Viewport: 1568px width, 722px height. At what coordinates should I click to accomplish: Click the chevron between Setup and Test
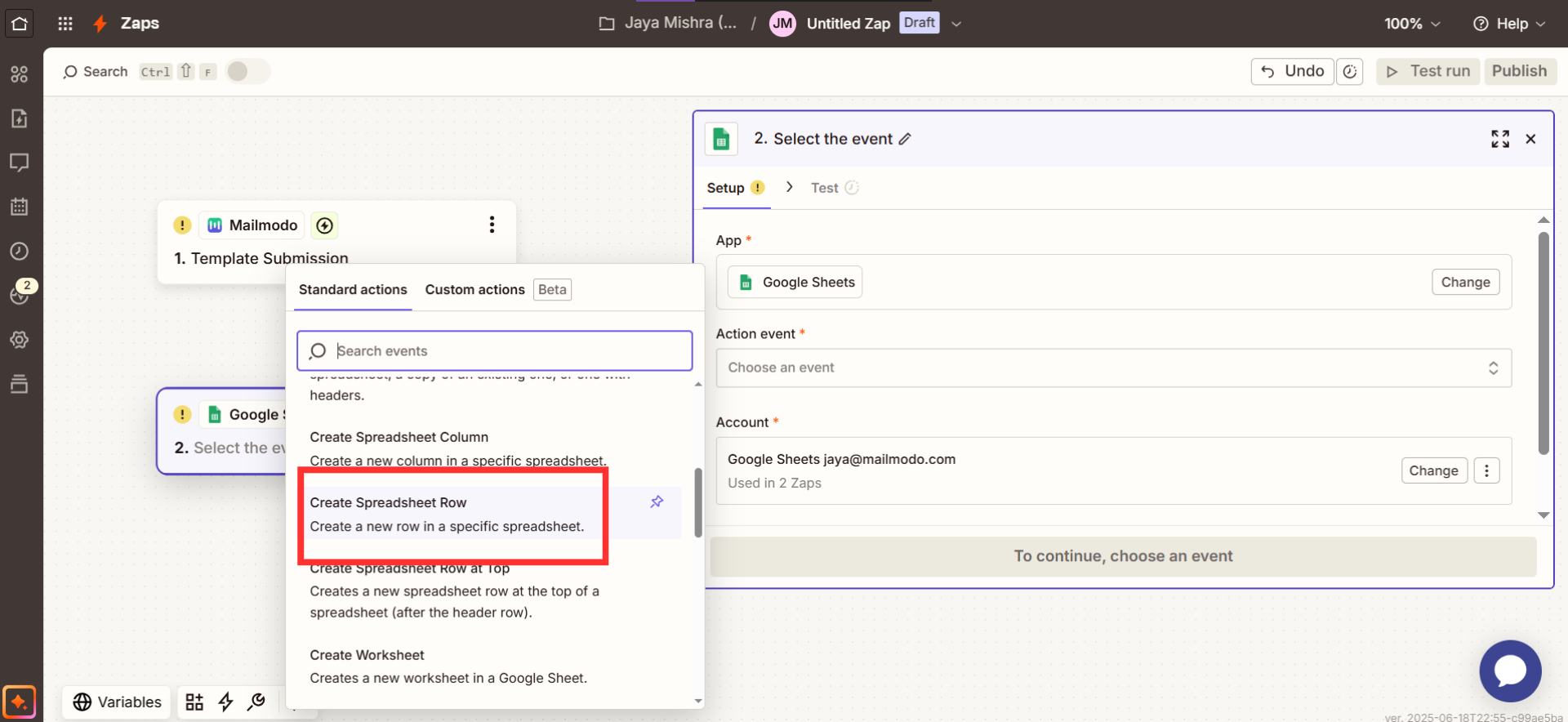click(789, 187)
